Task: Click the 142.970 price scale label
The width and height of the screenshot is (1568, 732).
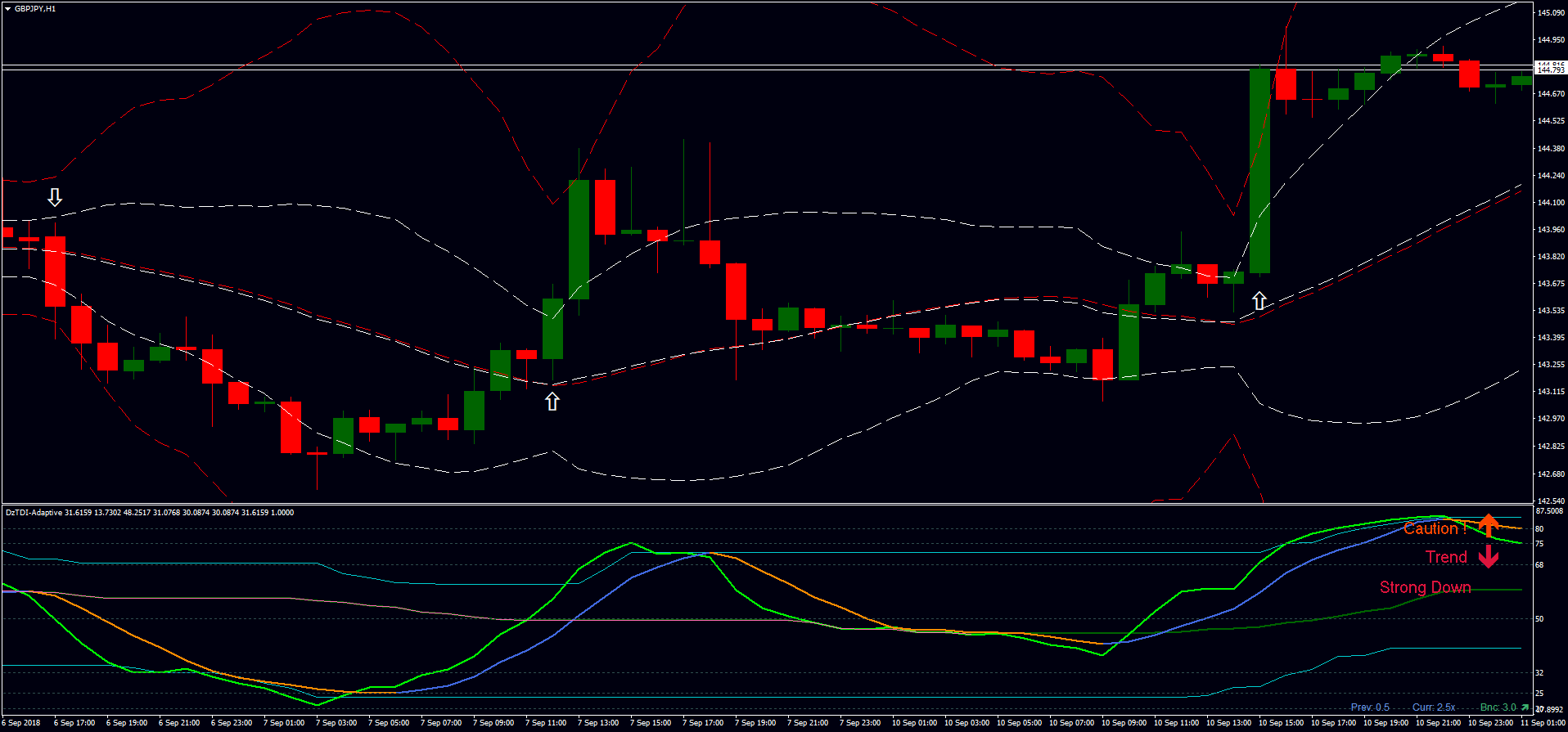Action: click(1551, 419)
